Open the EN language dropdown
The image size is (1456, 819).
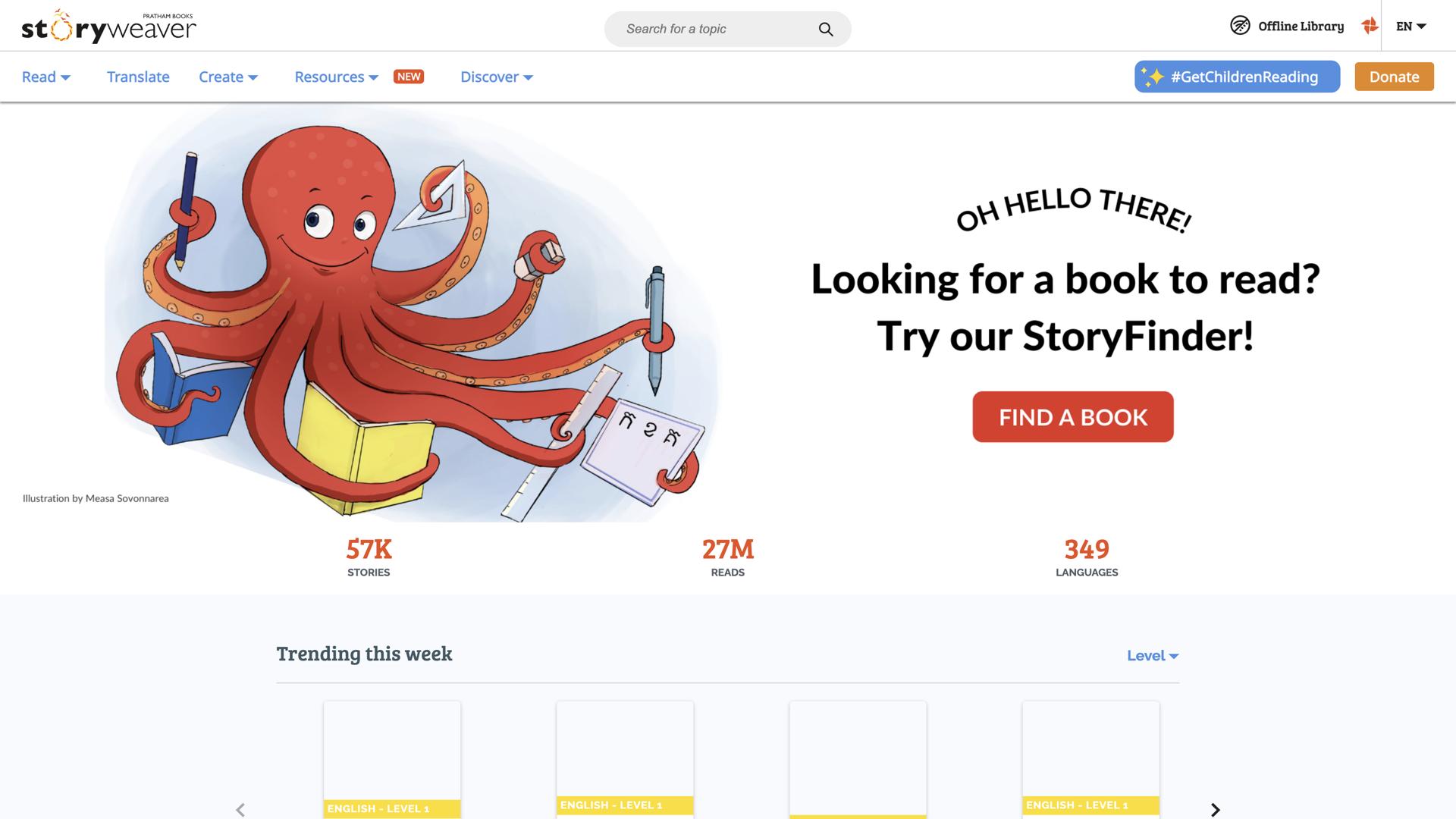click(x=1411, y=25)
